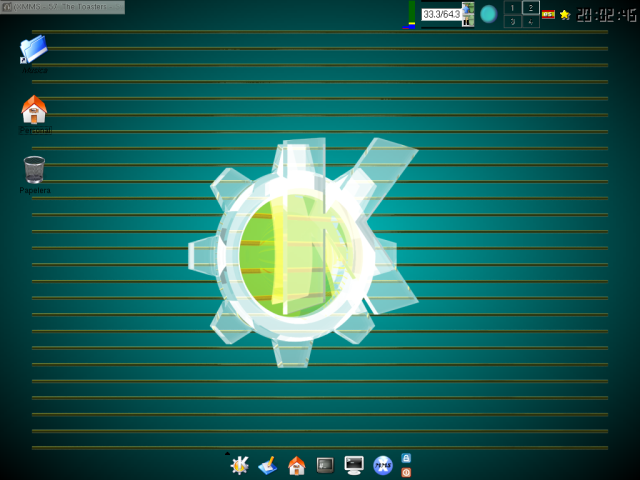Click the red logout power button
Viewport: 640px width, 480px height.
tap(406, 472)
